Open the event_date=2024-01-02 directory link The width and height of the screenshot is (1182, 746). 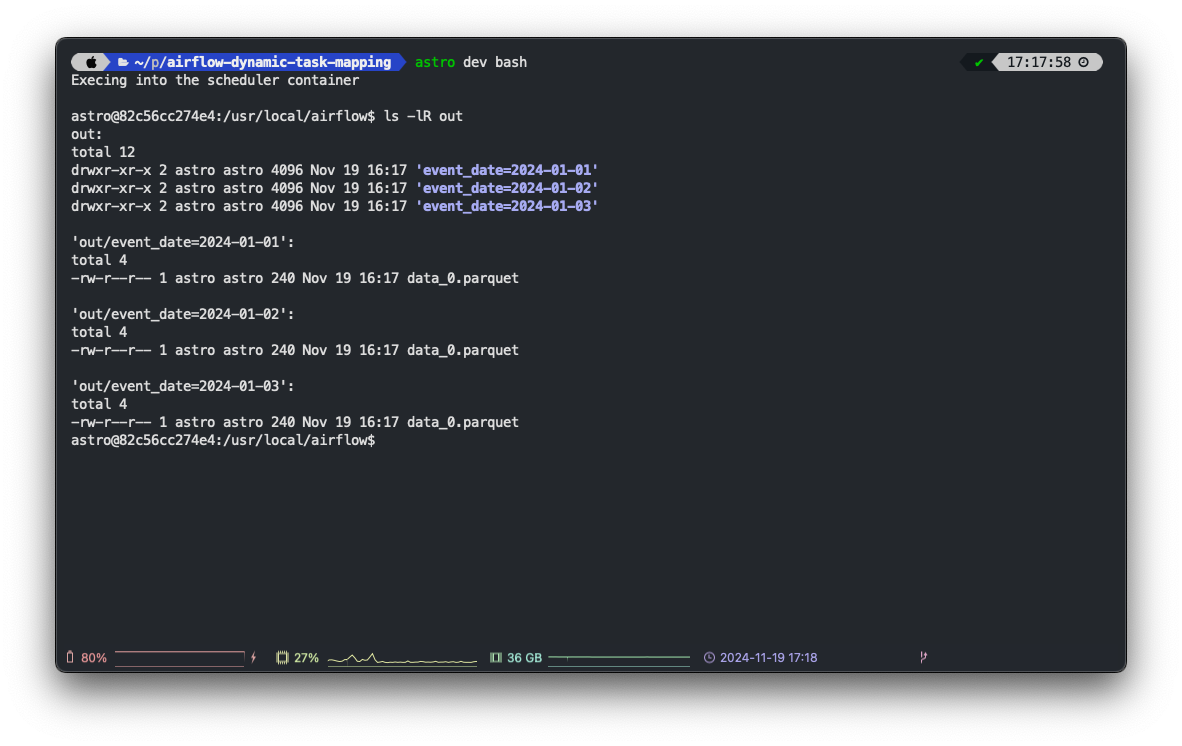[x=507, y=188]
